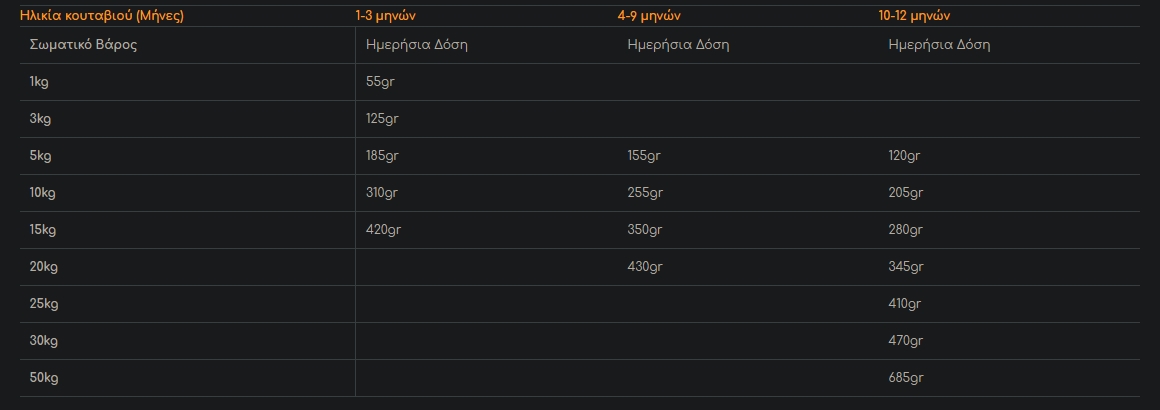Image resolution: width=1160 pixels, height=410 pixels.
Task: Click the 420gr dose value
Action: coord(384,230)
